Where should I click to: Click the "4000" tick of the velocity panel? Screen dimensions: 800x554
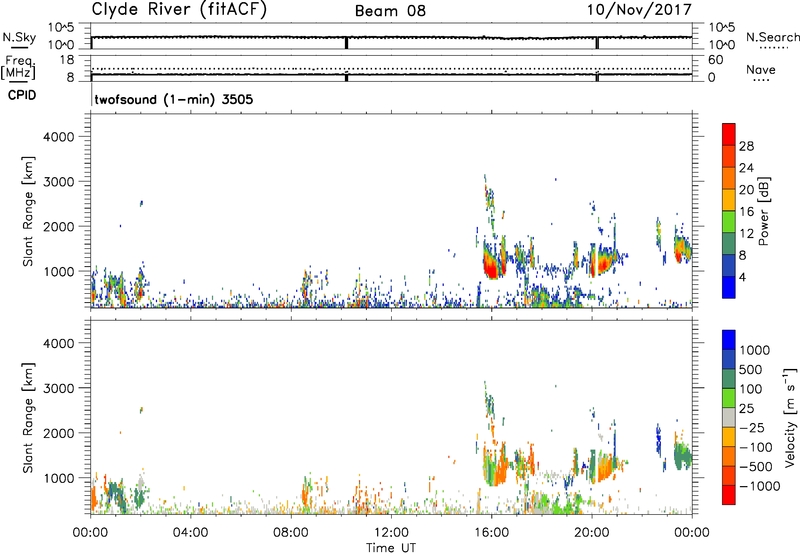click(x=58, y=343)
